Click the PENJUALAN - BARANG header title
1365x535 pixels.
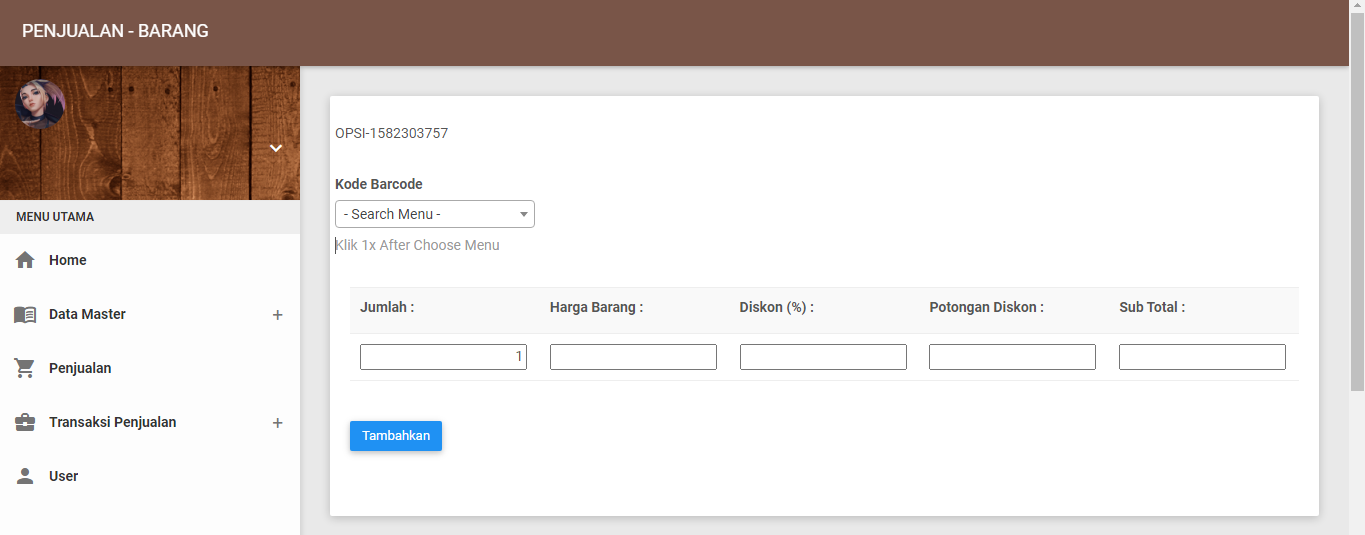click(115, 31)
